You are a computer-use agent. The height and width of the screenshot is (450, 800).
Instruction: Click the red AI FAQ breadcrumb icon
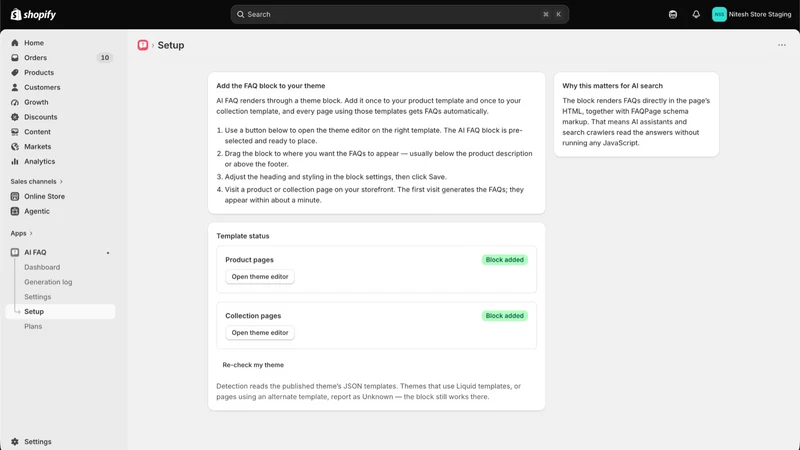pos(143,45)
